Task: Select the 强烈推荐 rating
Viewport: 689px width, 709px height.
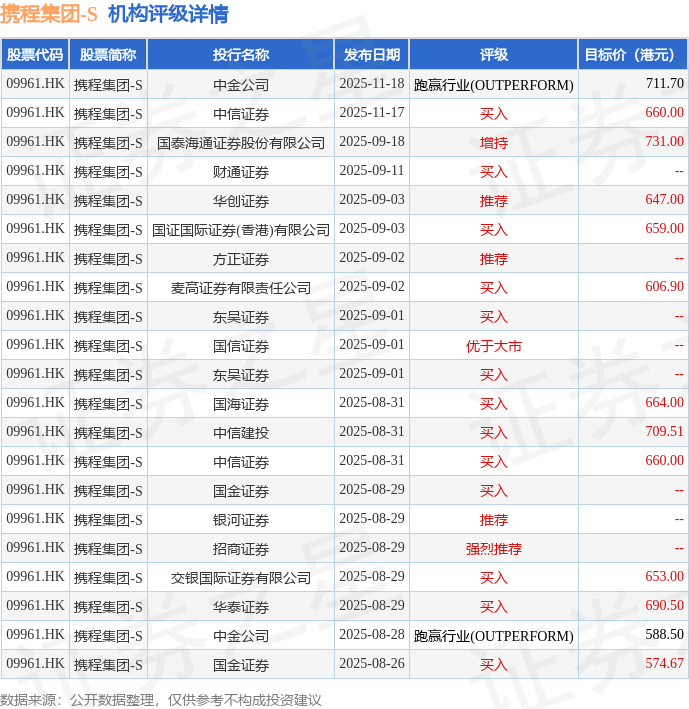Action: point(494,548)
